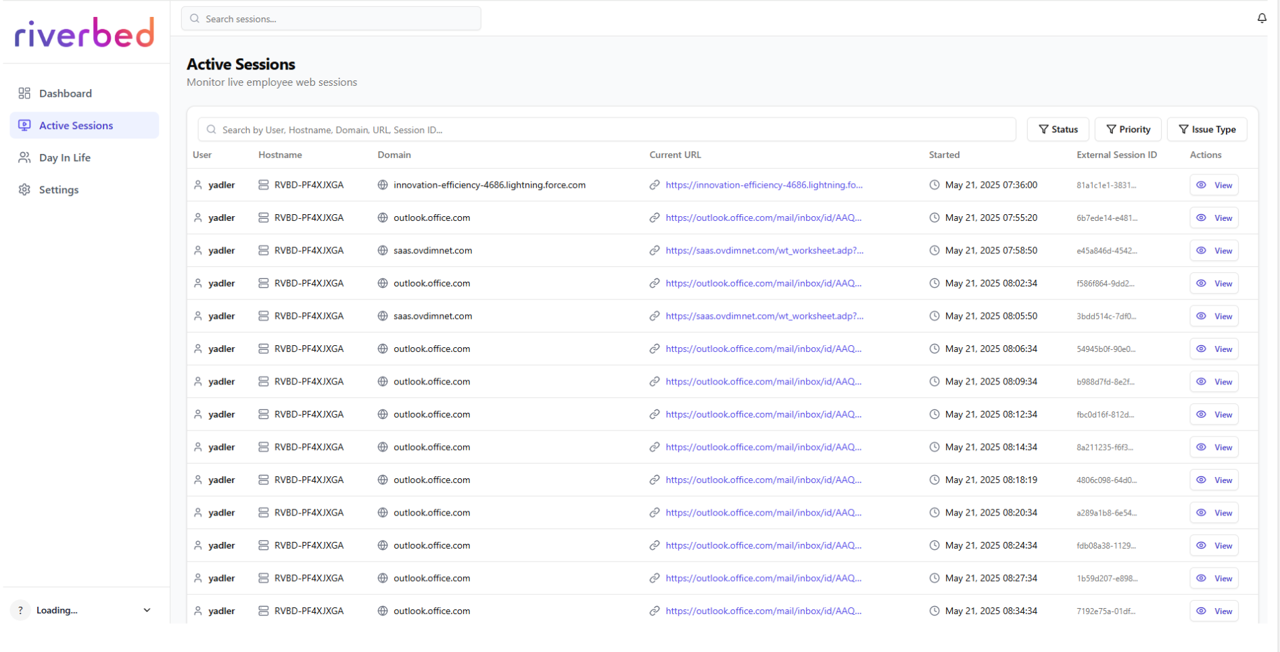Image resolution: width=1280 pixels, height=652 pixels.
Task: Click the clock icon beside May 21, 2025 08:14:34
Action: 935,447
